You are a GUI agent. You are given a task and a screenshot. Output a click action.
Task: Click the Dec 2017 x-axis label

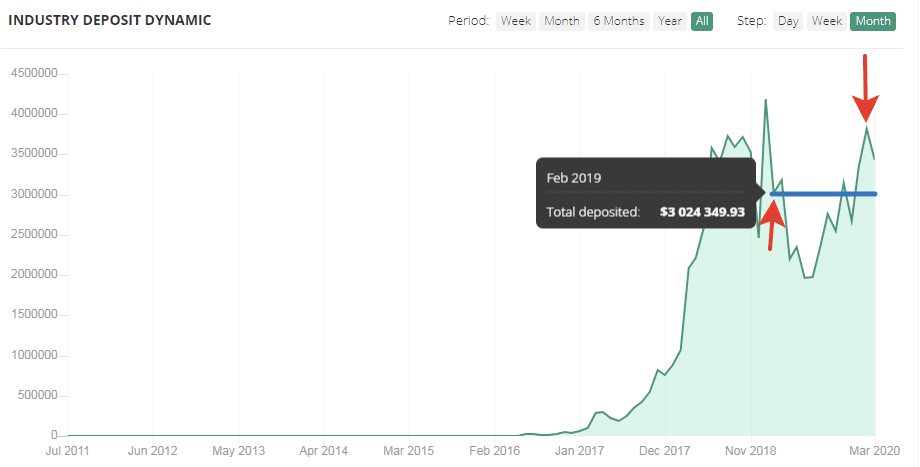pos(665,451)
